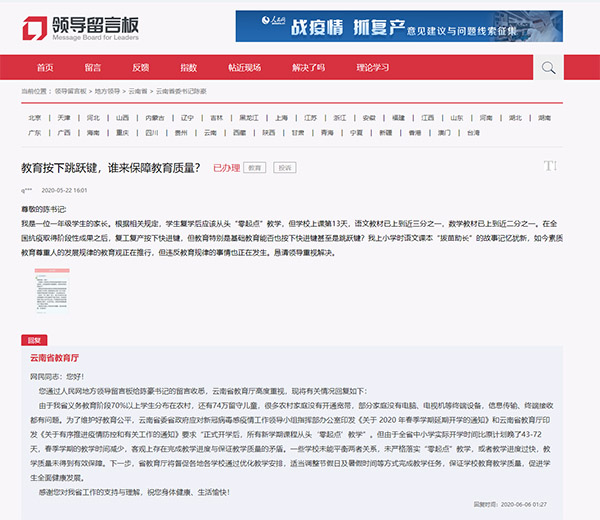Select the 重庆 region link
This screenshot has height=520, width=600.
(x=122, y=133)
